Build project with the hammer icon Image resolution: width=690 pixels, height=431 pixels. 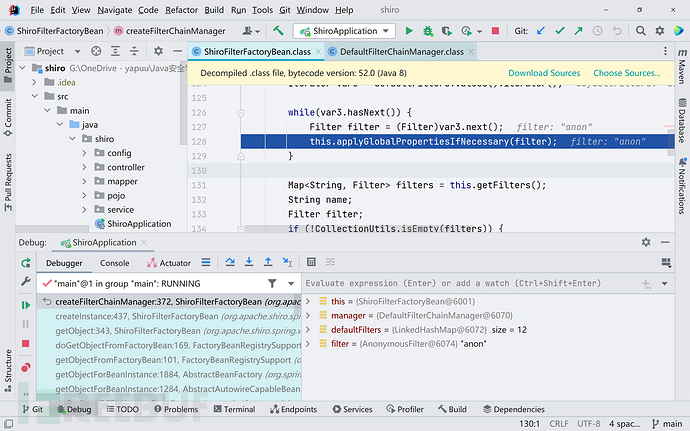(x=278, y=31)
